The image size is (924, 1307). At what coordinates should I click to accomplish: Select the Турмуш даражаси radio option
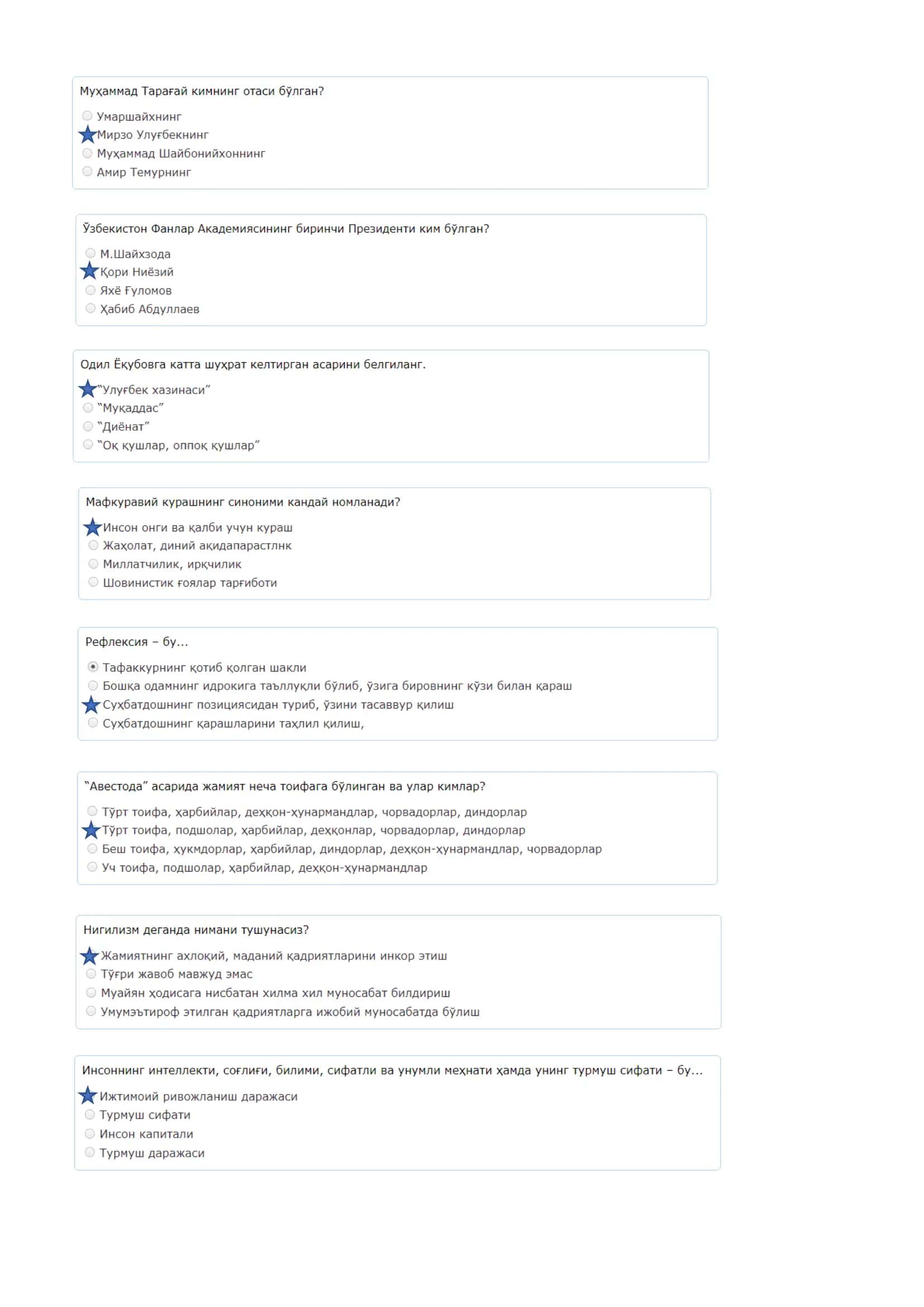coord(89,1152)
